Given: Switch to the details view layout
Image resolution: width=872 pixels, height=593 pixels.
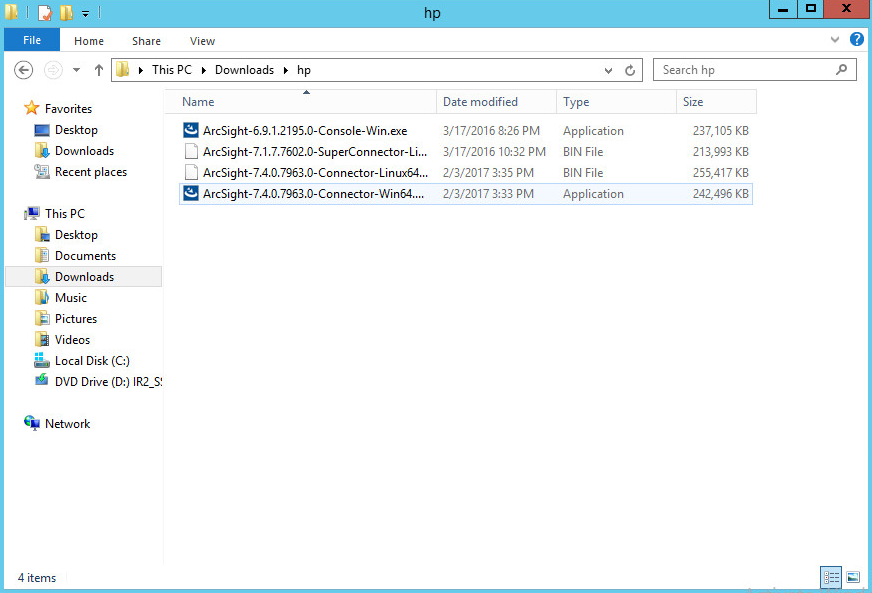Looking at the screenshot, I should coord(831,577).
